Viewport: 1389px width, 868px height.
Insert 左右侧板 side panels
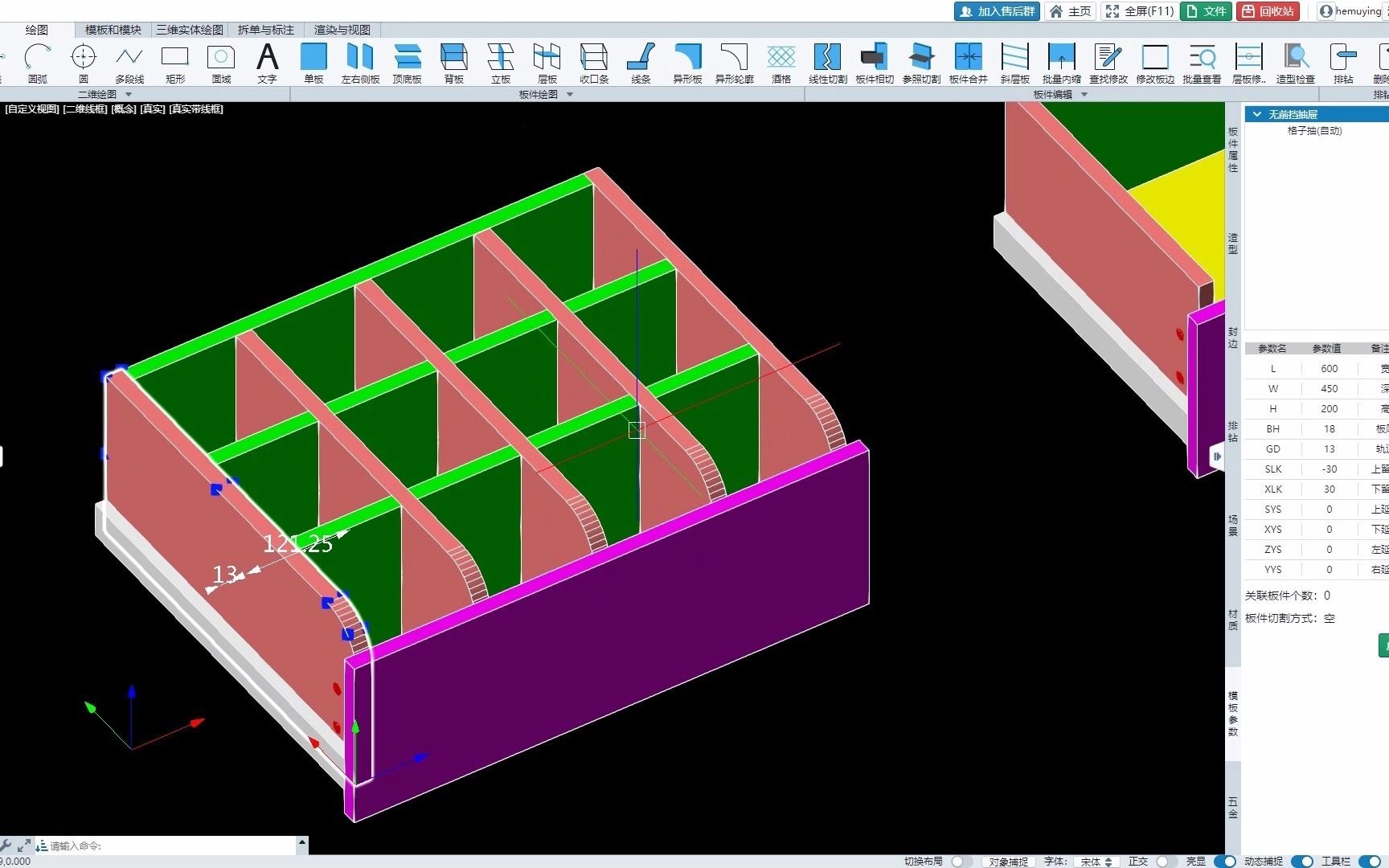(x=360, y=63)
